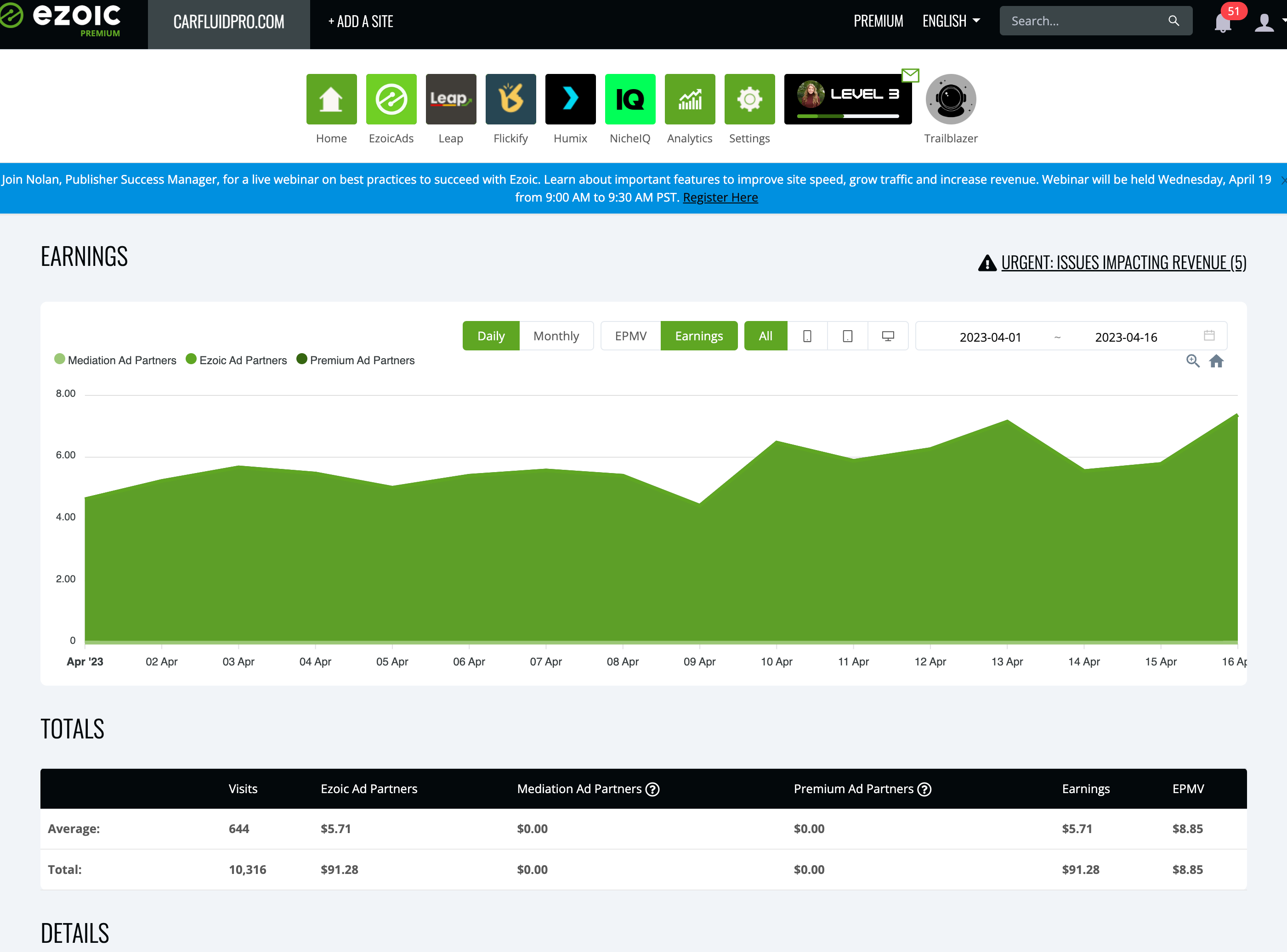This screenshot has height=952, width=1287.
Task: Edit the start date 2023-04-01 field
Action: click(x=990, y=337)
